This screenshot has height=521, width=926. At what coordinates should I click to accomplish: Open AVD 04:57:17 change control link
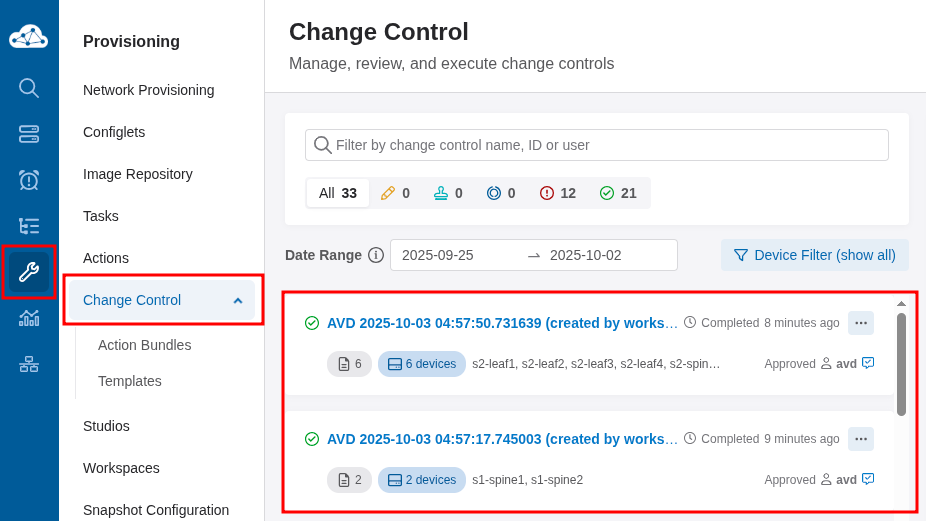[x=502, y=439]
